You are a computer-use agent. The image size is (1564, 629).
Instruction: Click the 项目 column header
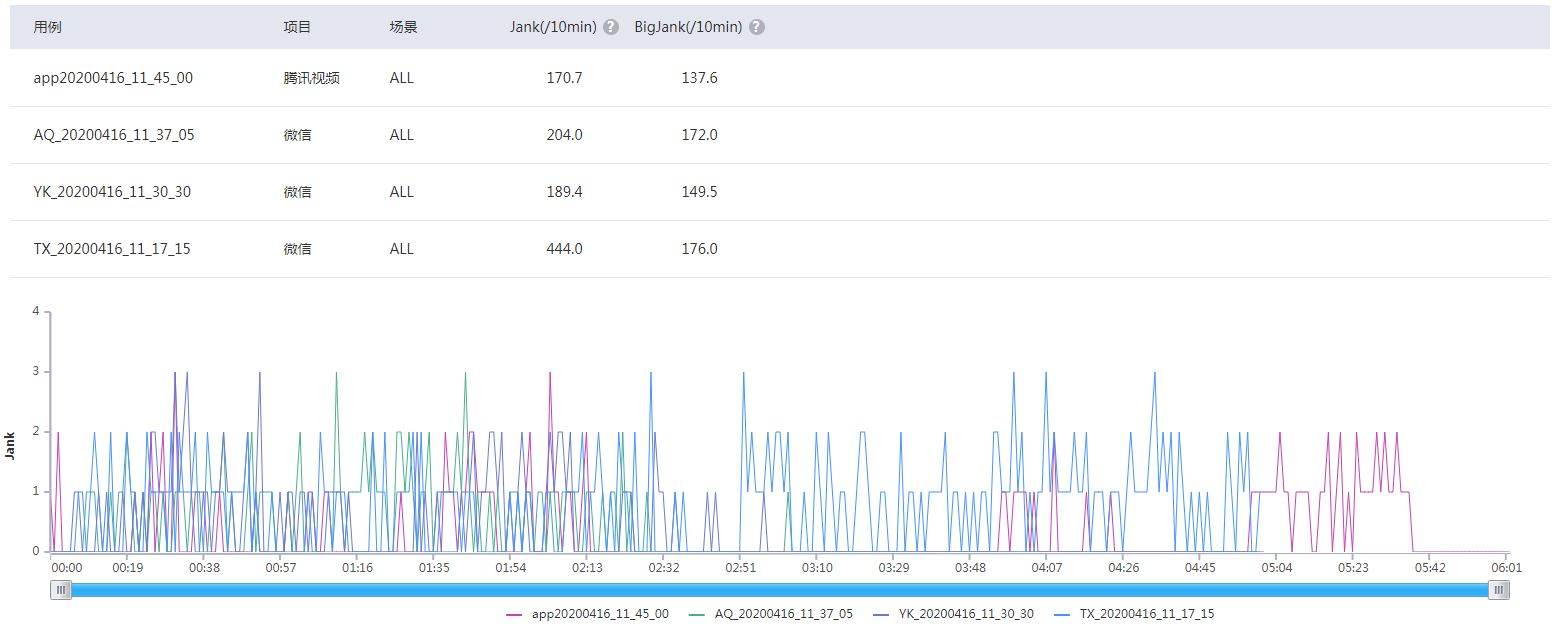pos(297,27)
